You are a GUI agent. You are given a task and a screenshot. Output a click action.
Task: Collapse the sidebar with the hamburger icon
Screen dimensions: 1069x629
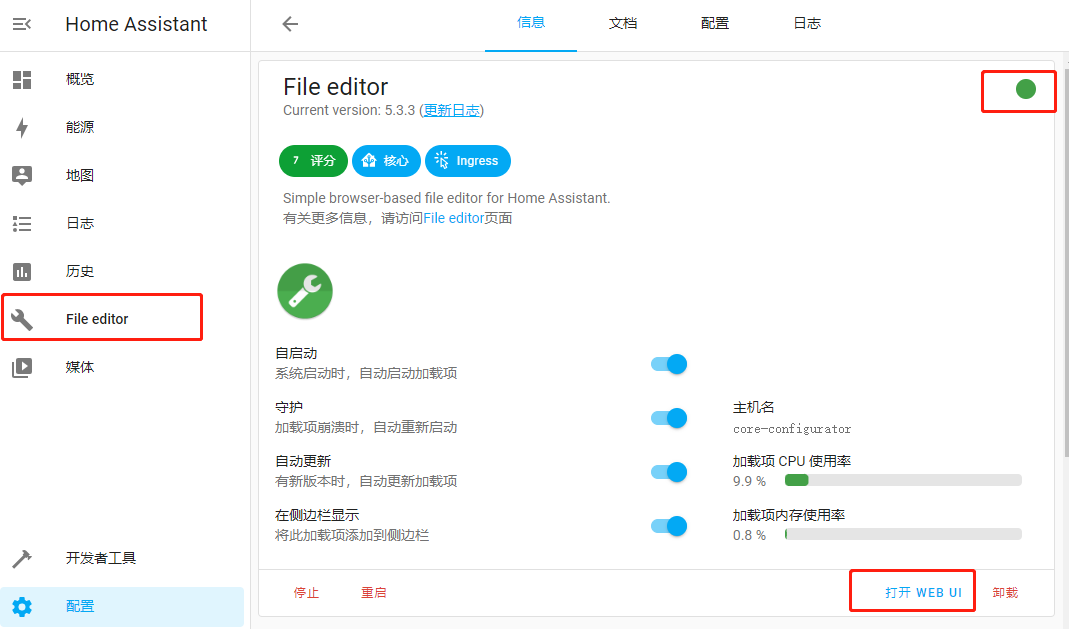click(22, 25)
